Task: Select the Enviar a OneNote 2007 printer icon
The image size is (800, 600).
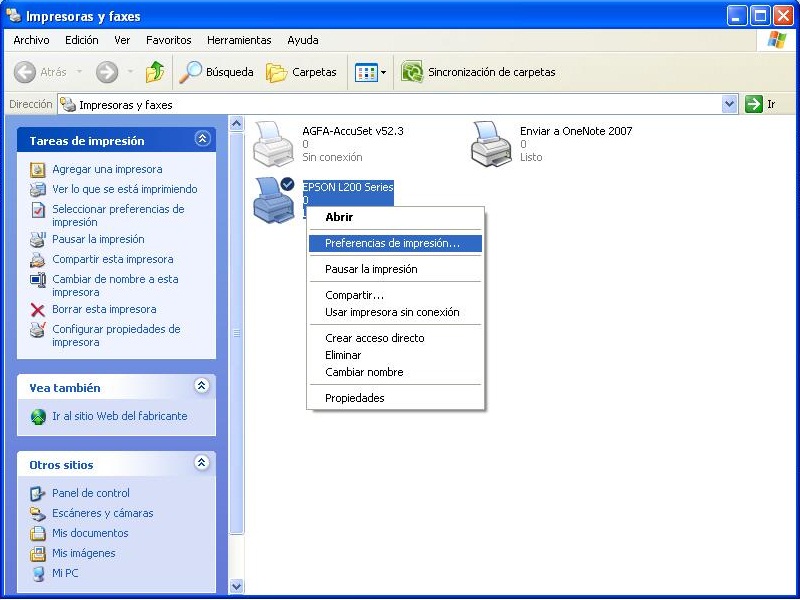Action: tap(491, 144)
